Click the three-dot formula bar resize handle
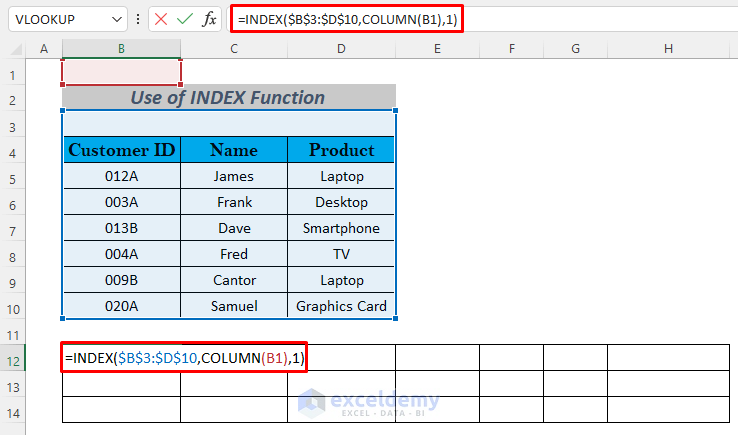The width and height of the screenshot is (738, 435). tap(137, 19)
